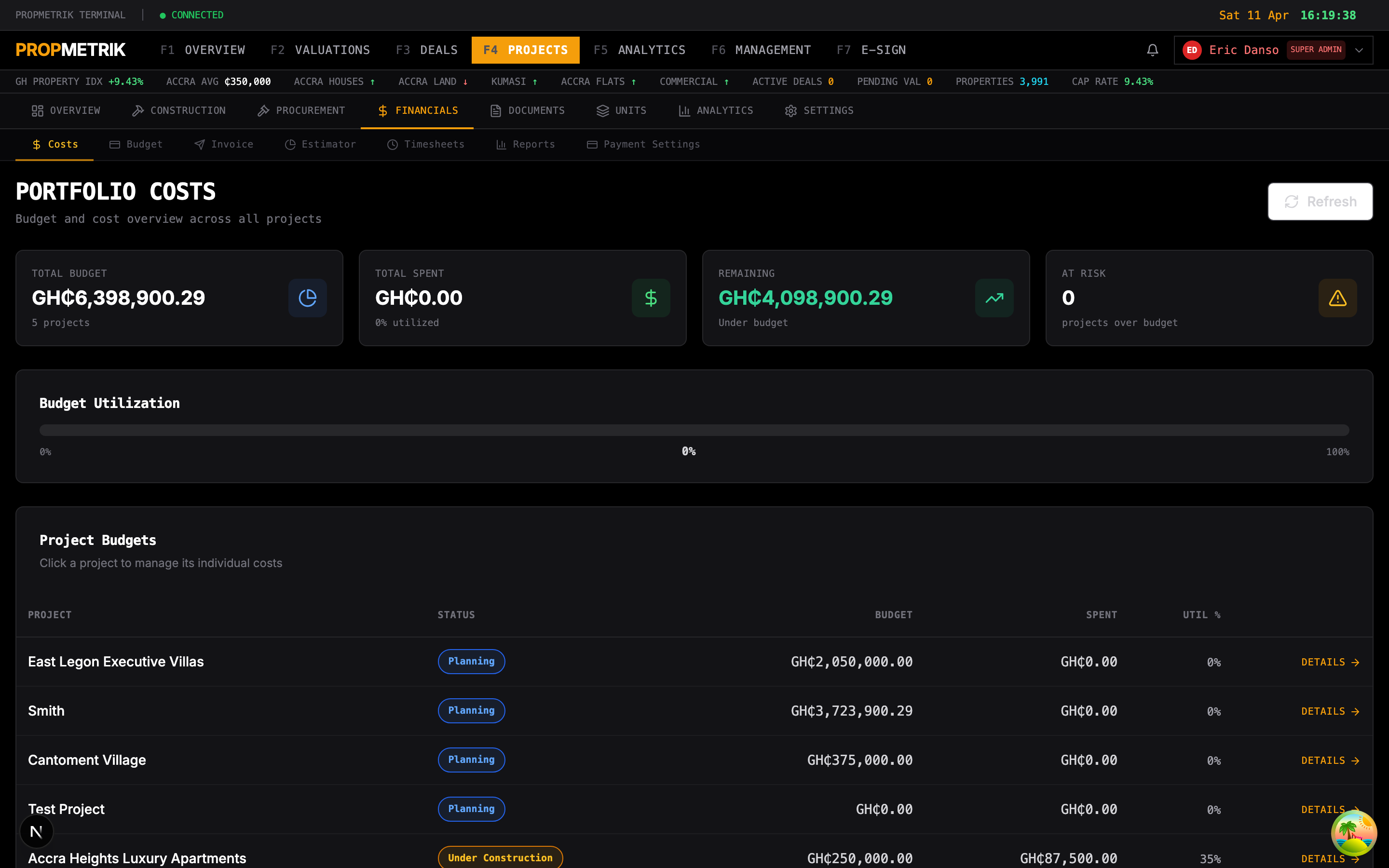The width and height of the screenshot is (1389, 868).
Task: Click the Refresh button
Action: (x=1320, y=202)
